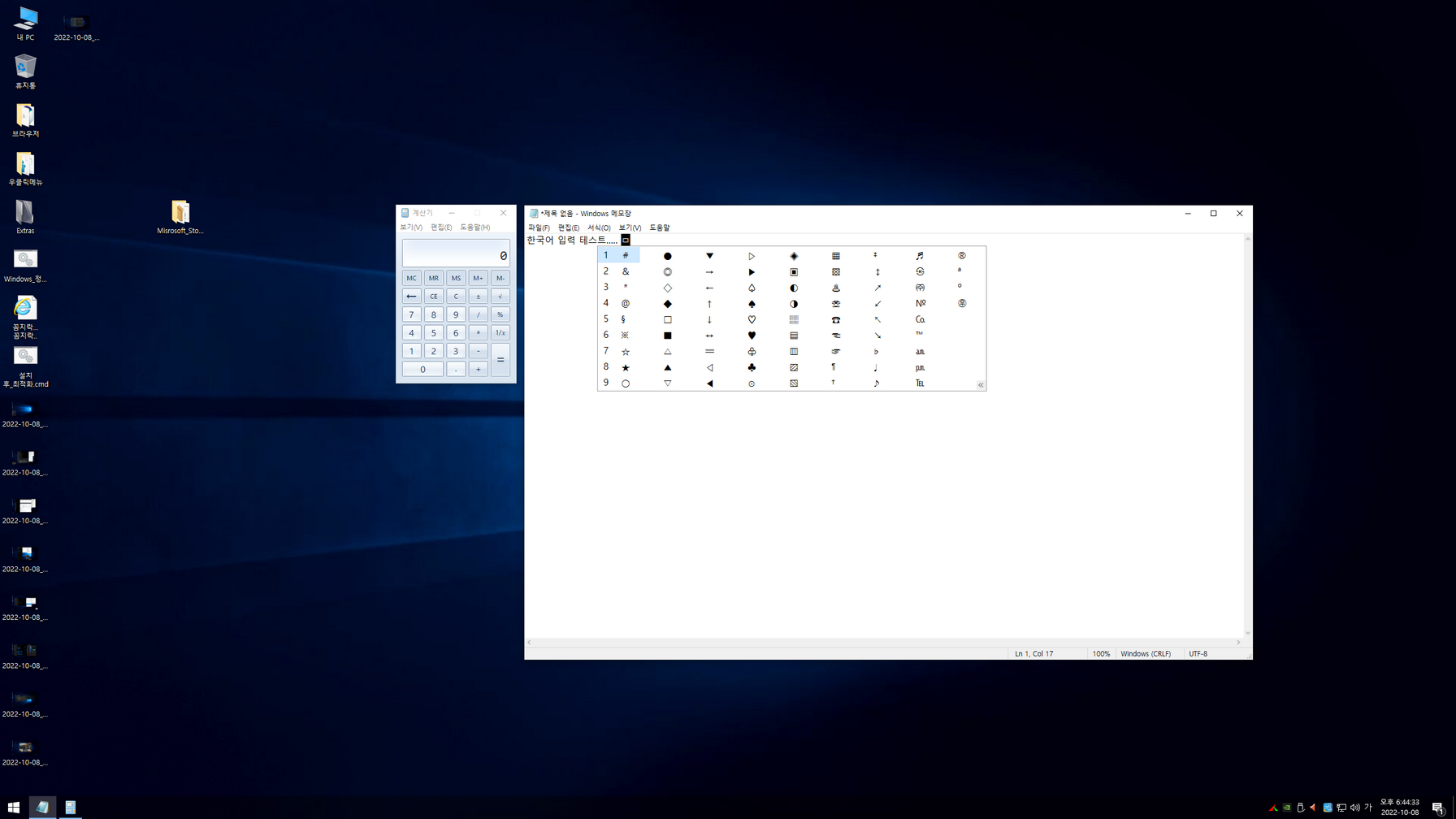Image resolution: width=1456 pixels, height=819 pixels.
Task: Open the 도움말 menu in Notepad
Action: coord(660,227)
